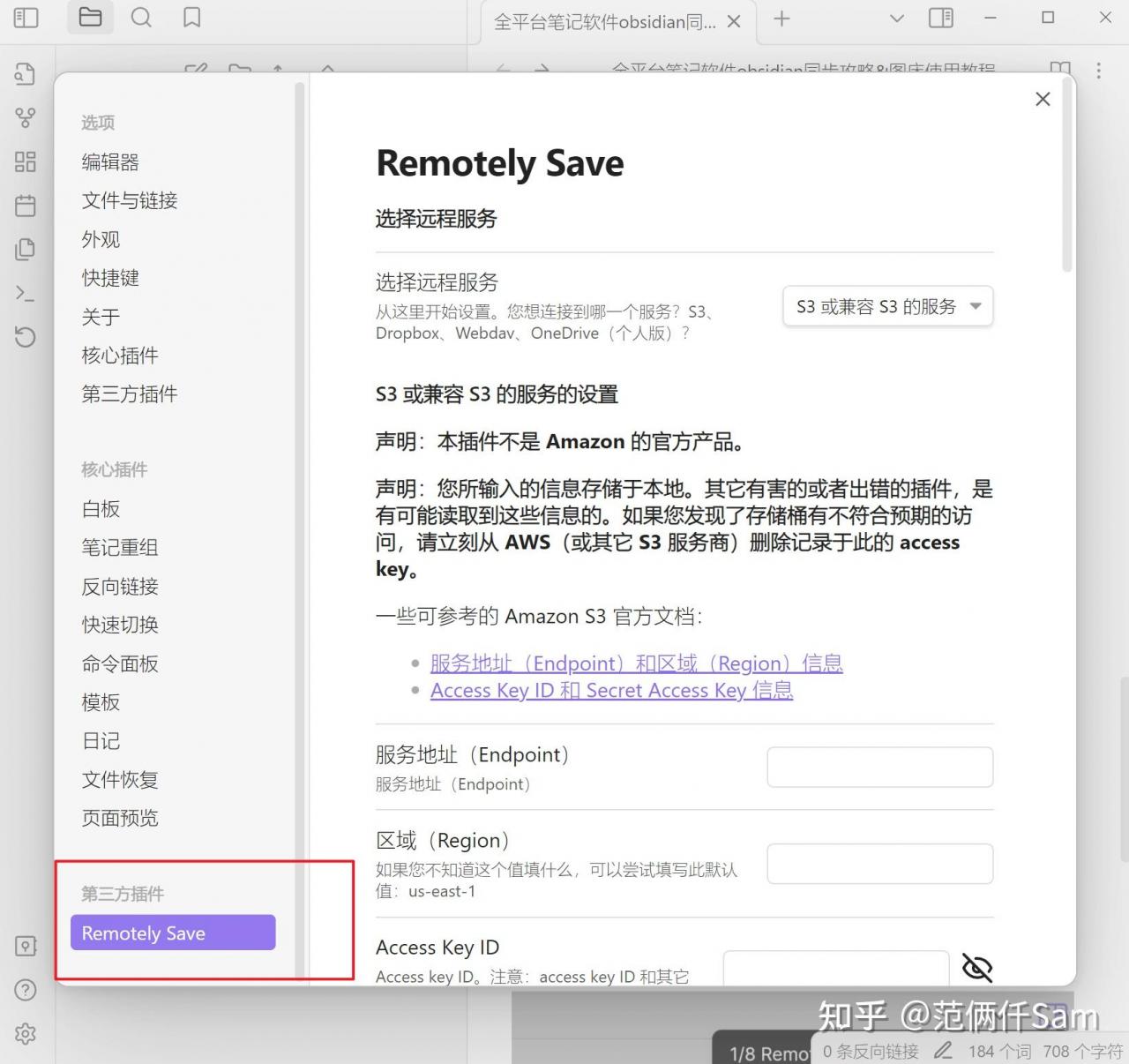
Task: Open note's more options menu icon
Action: [x=1098, y=71]
